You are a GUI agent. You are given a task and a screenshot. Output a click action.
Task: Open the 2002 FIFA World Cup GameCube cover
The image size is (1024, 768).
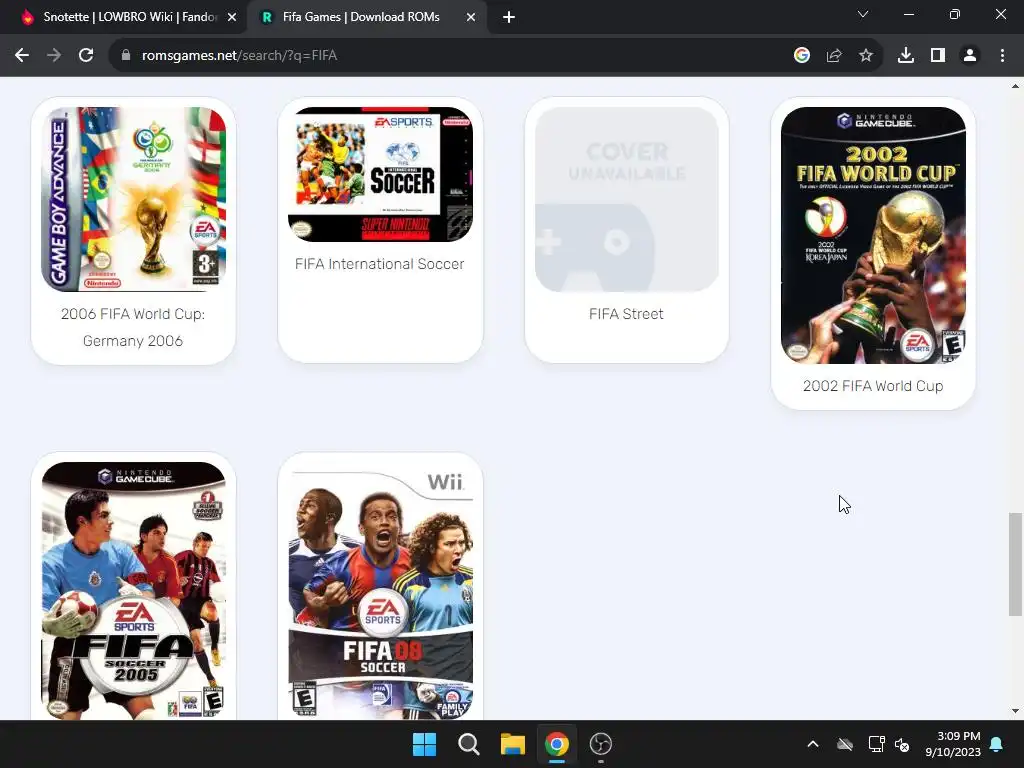tap(873, 235)
